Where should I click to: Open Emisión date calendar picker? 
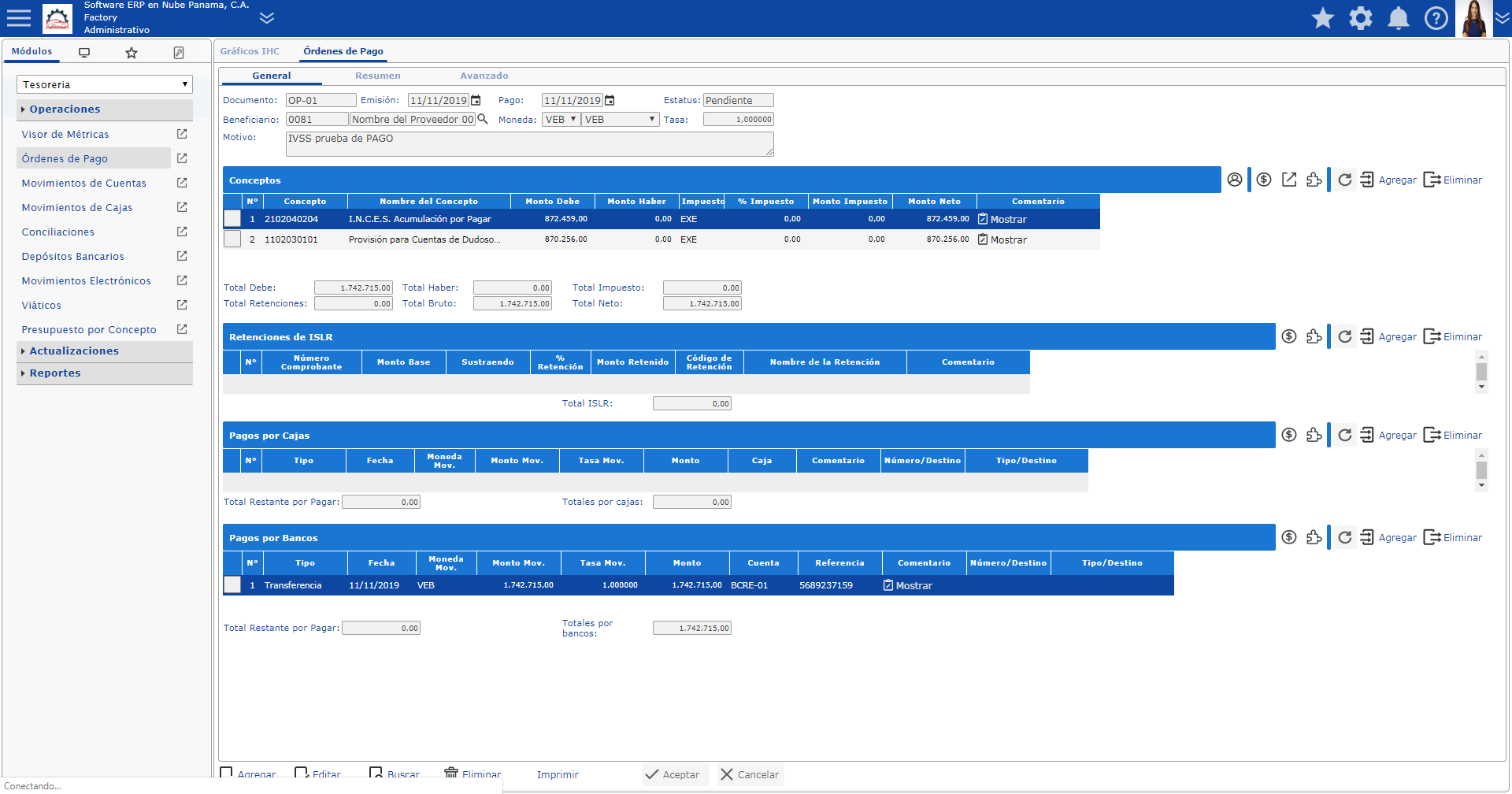coord(476,101)
